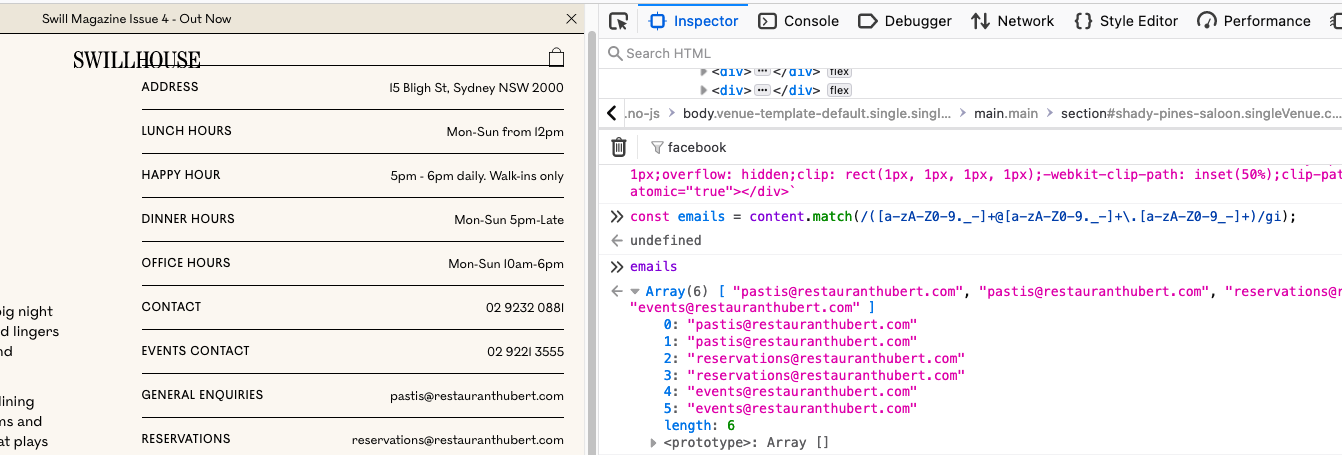Clear console output with the trash icon
Viewport: 1342px width, 455px height.
point(619,147)
